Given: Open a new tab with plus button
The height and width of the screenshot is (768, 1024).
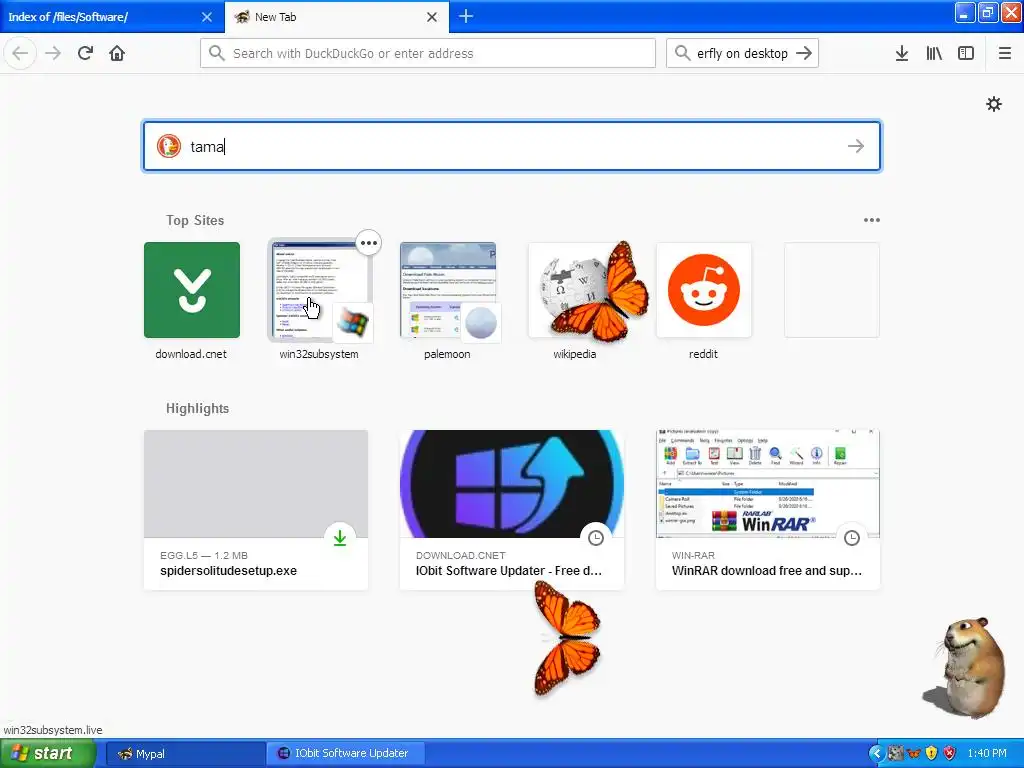Looking at the screenshot, I should click(466, 16).
